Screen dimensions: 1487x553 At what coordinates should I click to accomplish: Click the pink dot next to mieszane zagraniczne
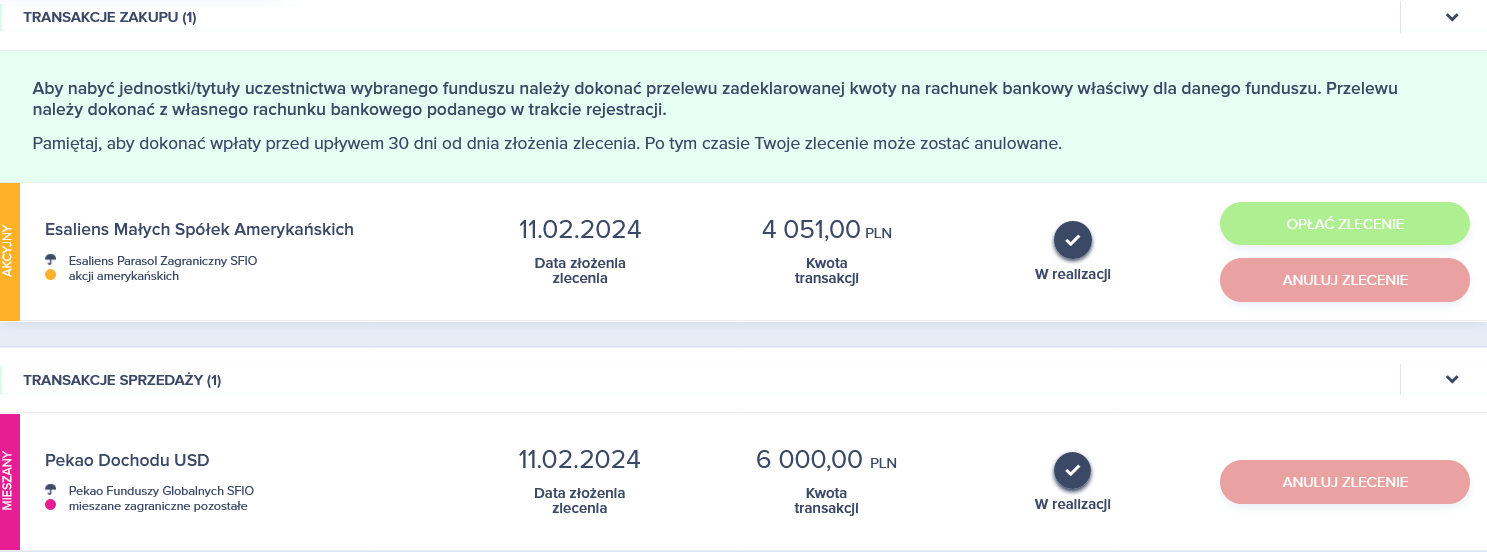pos(50,506)
